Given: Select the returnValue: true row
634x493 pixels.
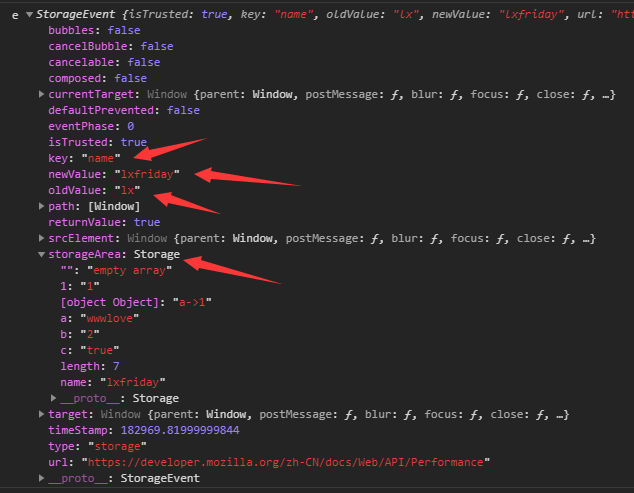Looking at the screenshot, I should 104,222.
